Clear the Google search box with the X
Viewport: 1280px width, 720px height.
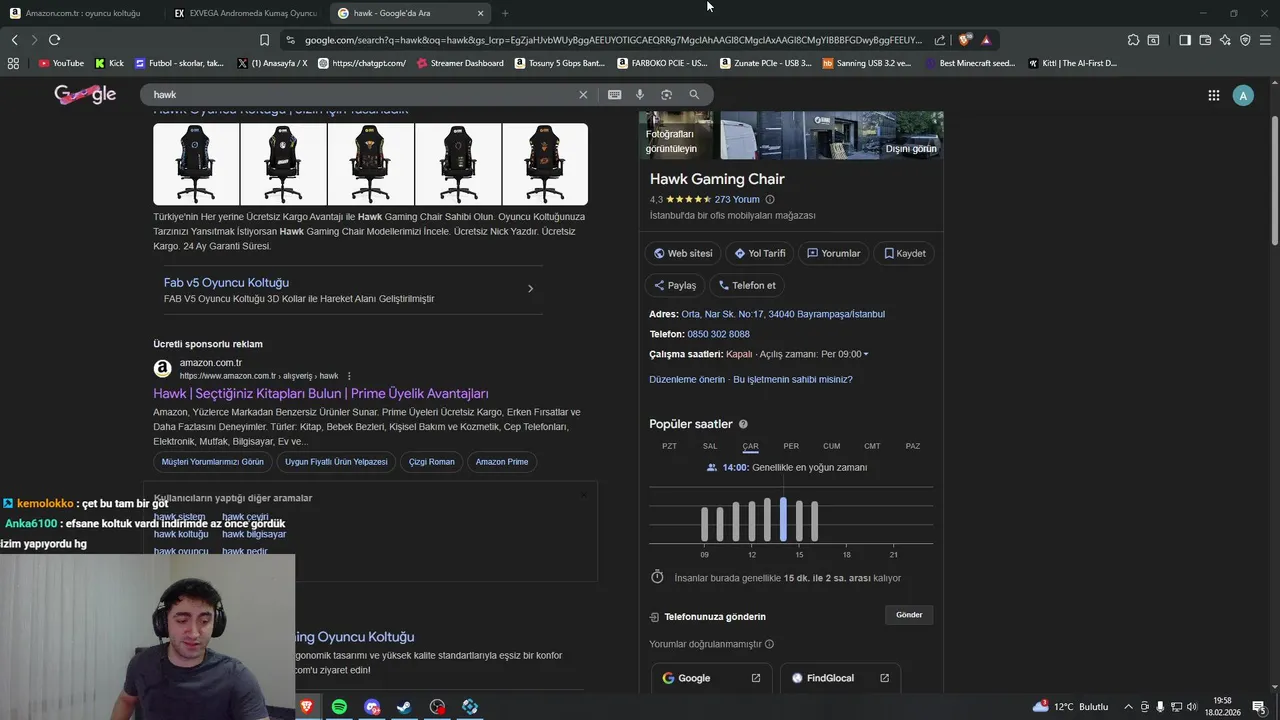coord(583,94)
